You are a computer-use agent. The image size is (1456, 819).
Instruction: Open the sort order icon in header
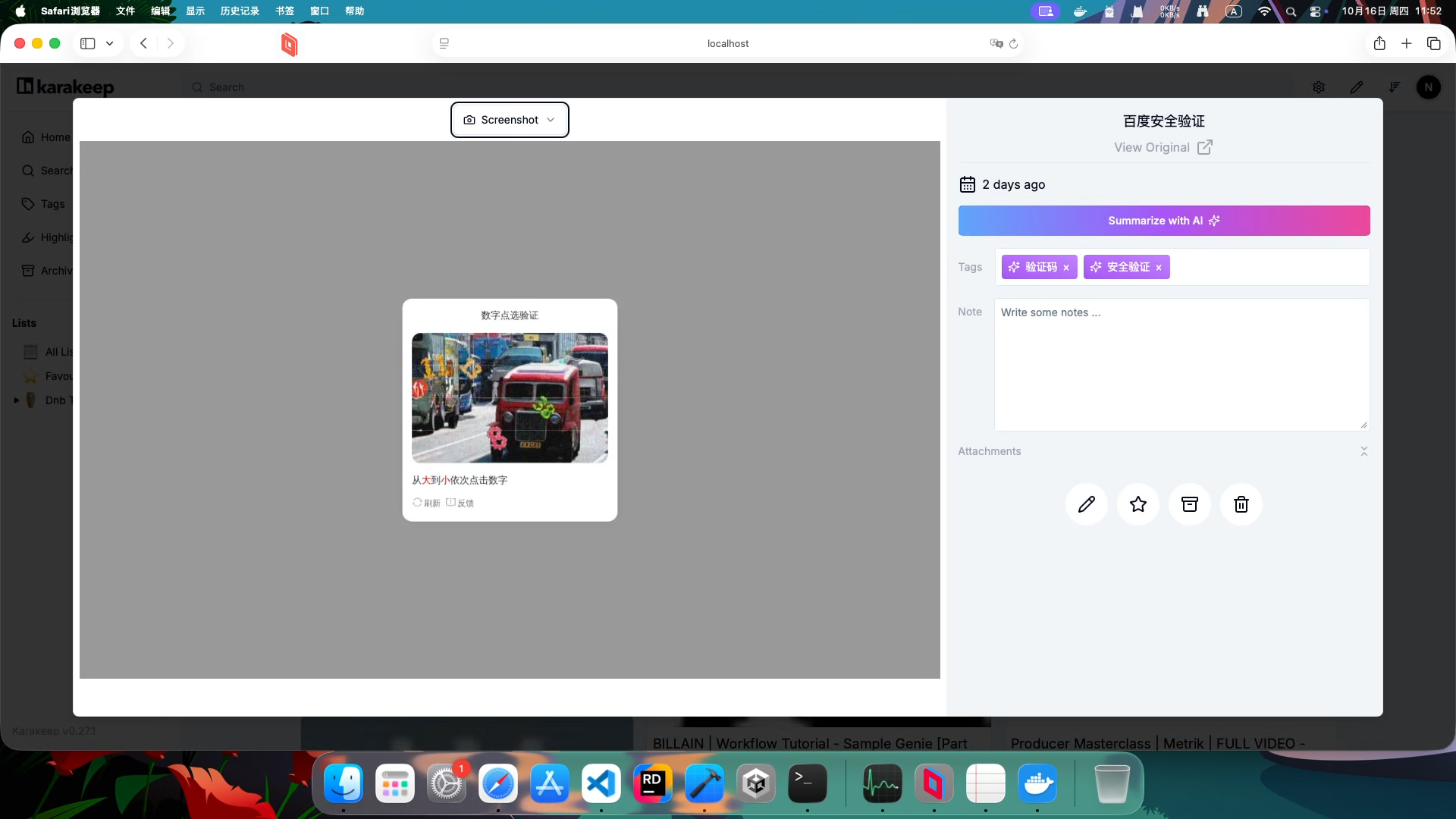coord(1395,87)
